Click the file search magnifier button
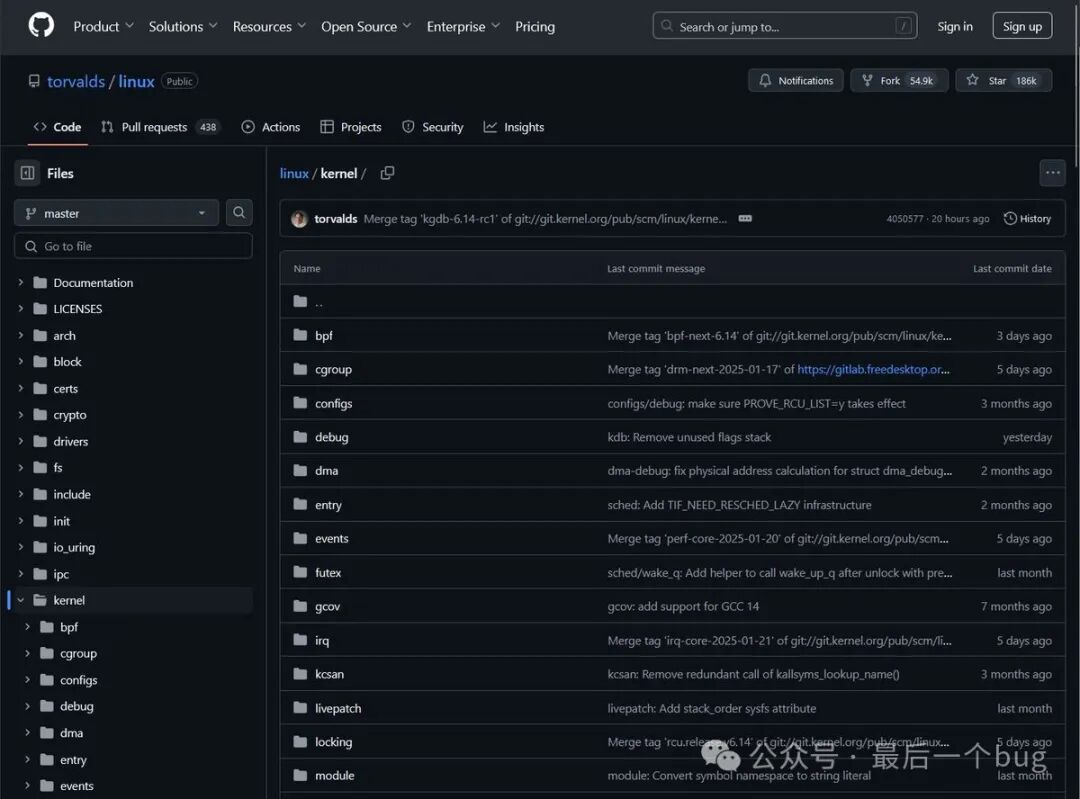Image resolution: width=1080 pixels, height=799 pixels. 239,212
